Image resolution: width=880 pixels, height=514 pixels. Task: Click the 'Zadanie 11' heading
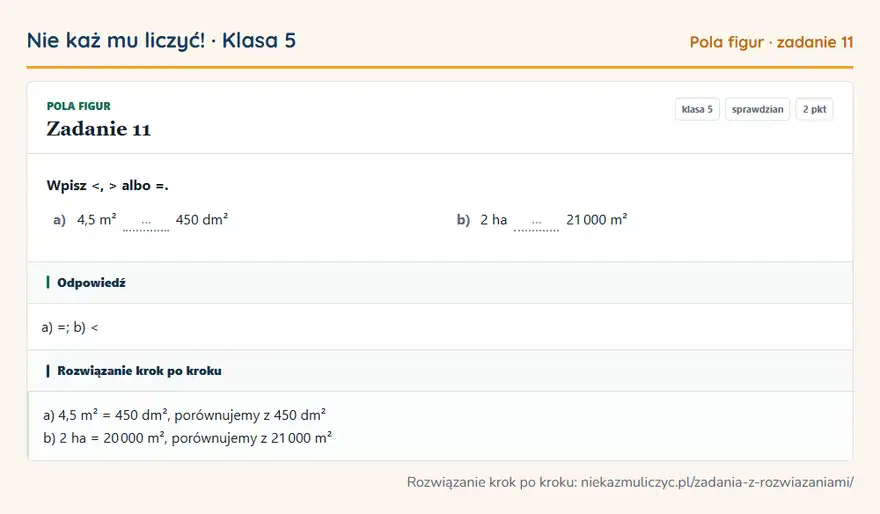click(x=99, y=129)
